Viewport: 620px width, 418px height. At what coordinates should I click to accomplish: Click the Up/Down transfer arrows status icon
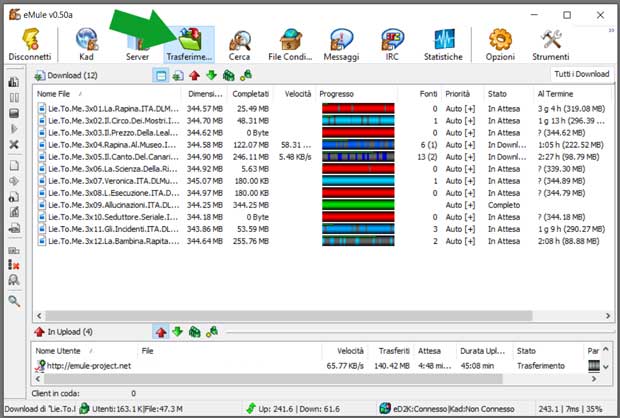click(250, 408)
